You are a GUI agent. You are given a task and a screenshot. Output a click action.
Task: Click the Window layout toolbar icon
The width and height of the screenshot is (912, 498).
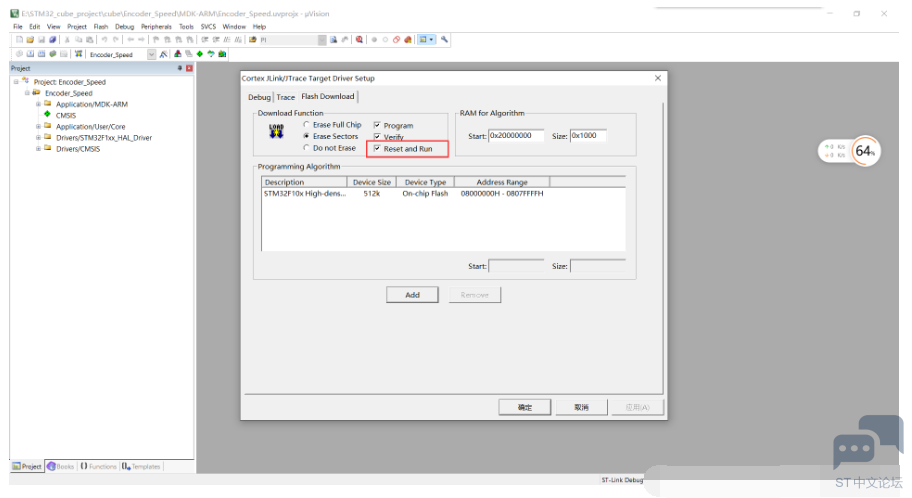point(423,40)
